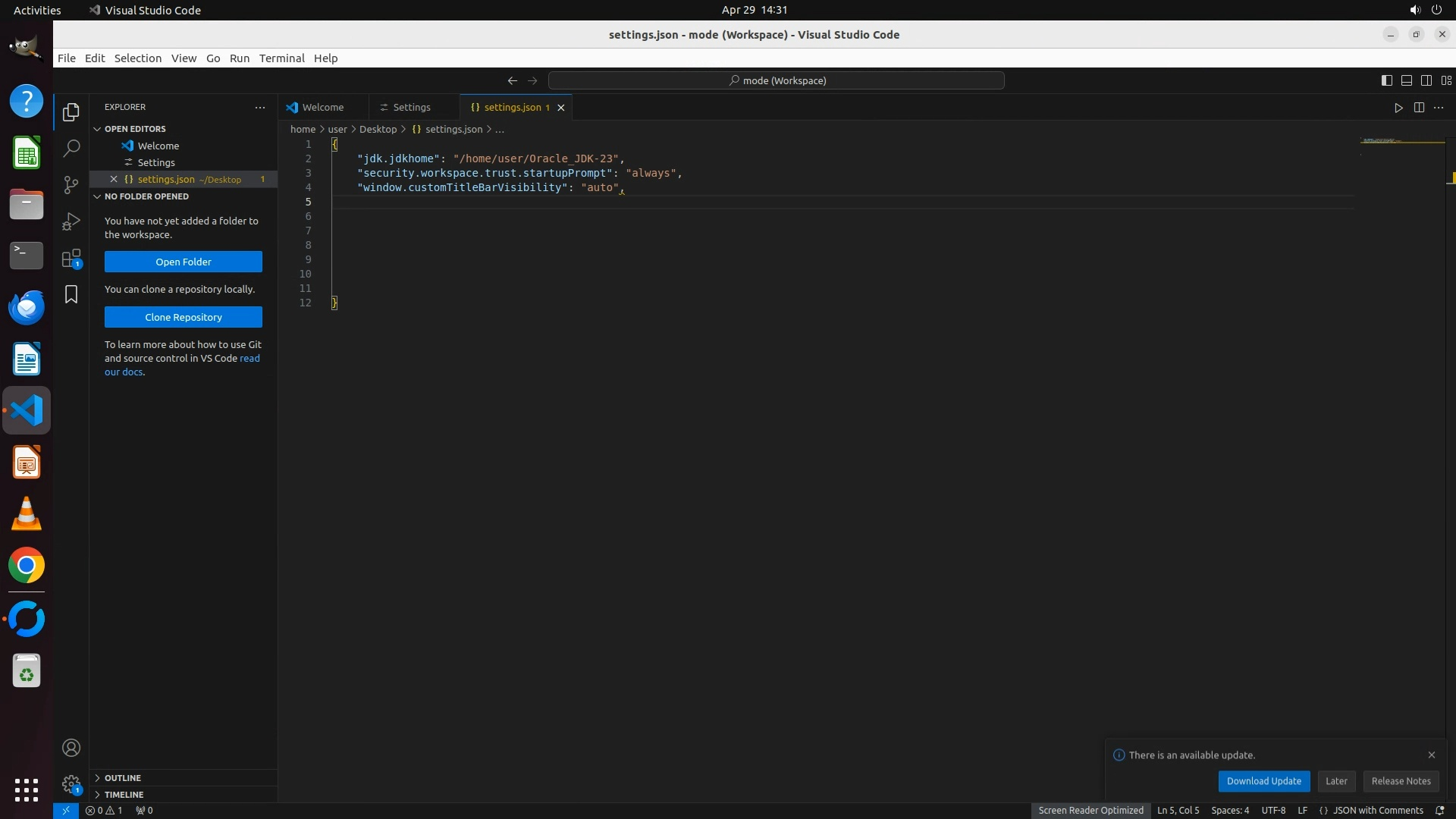Click the Run play icon in editor toolbar
Image resolution: width=1456 pixels, height=819 pixels.
(1398, 108)
